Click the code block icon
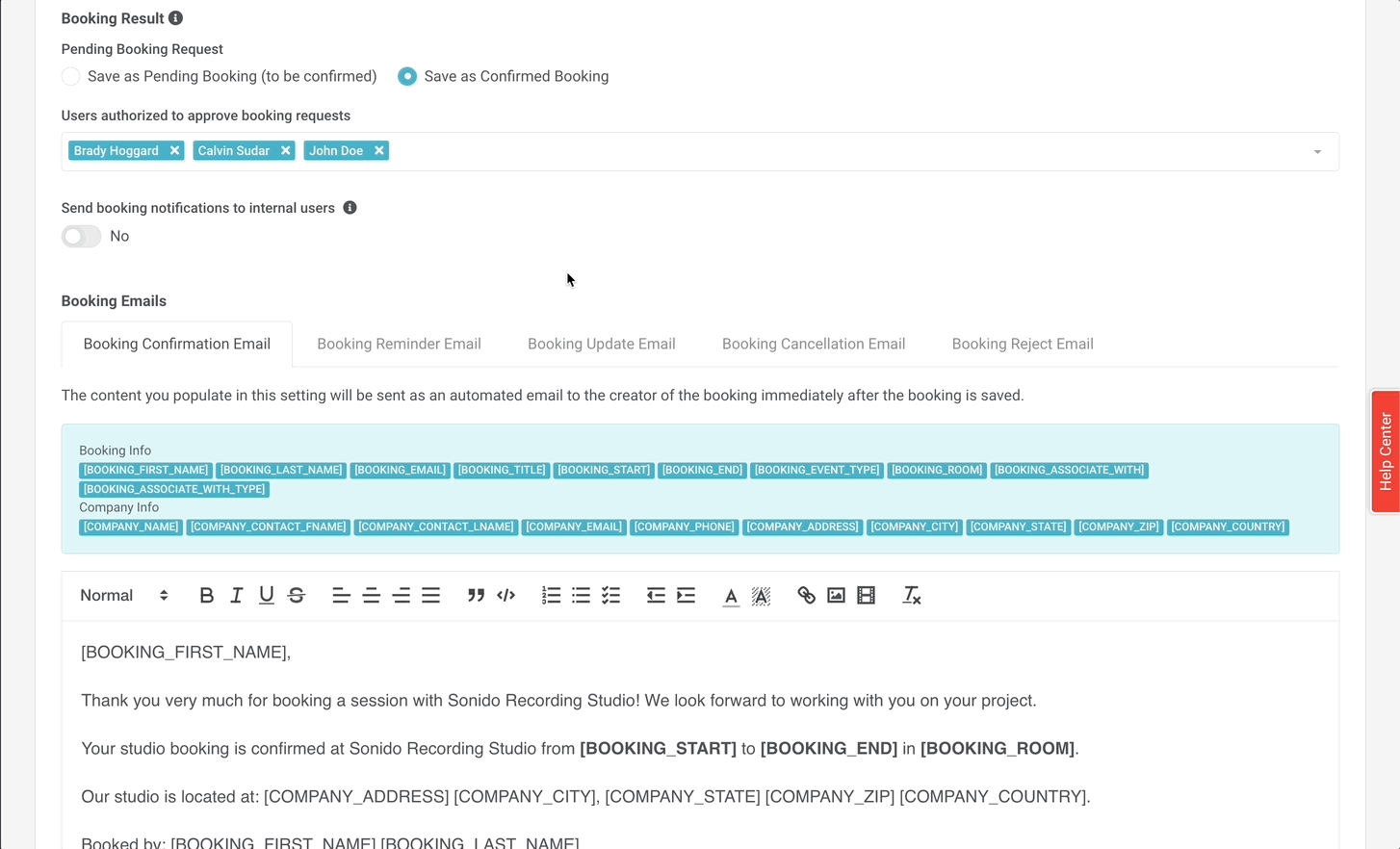1400x849 pixels. [506, 596]
